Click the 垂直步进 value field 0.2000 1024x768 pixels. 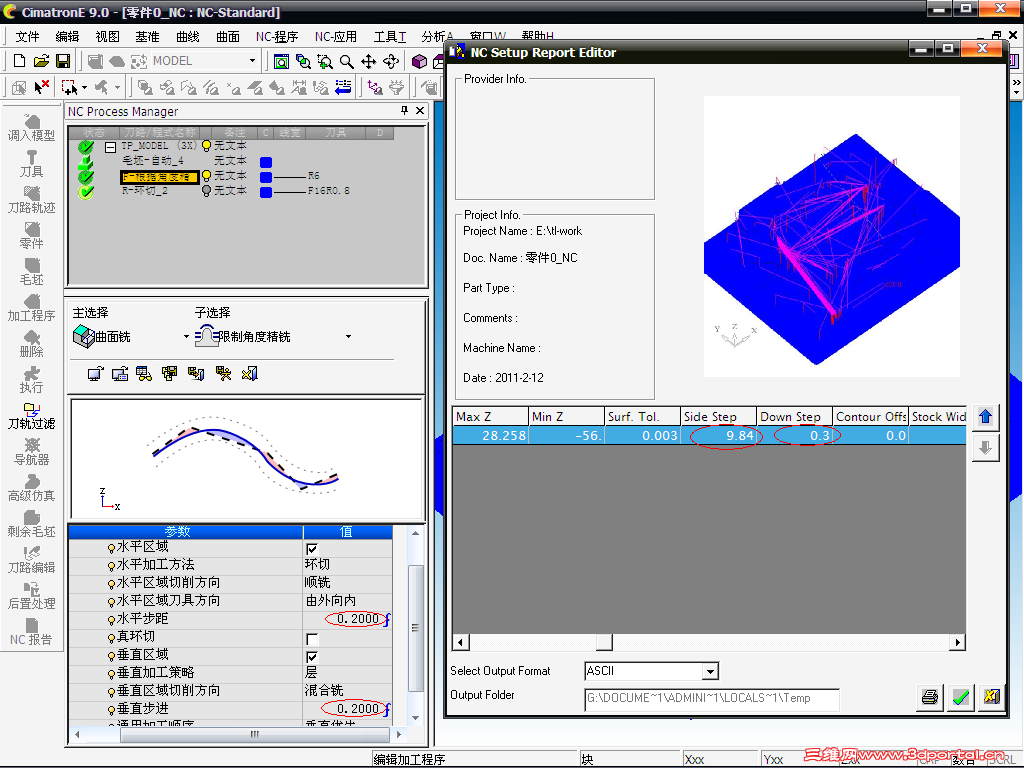(x=347, y=709)
